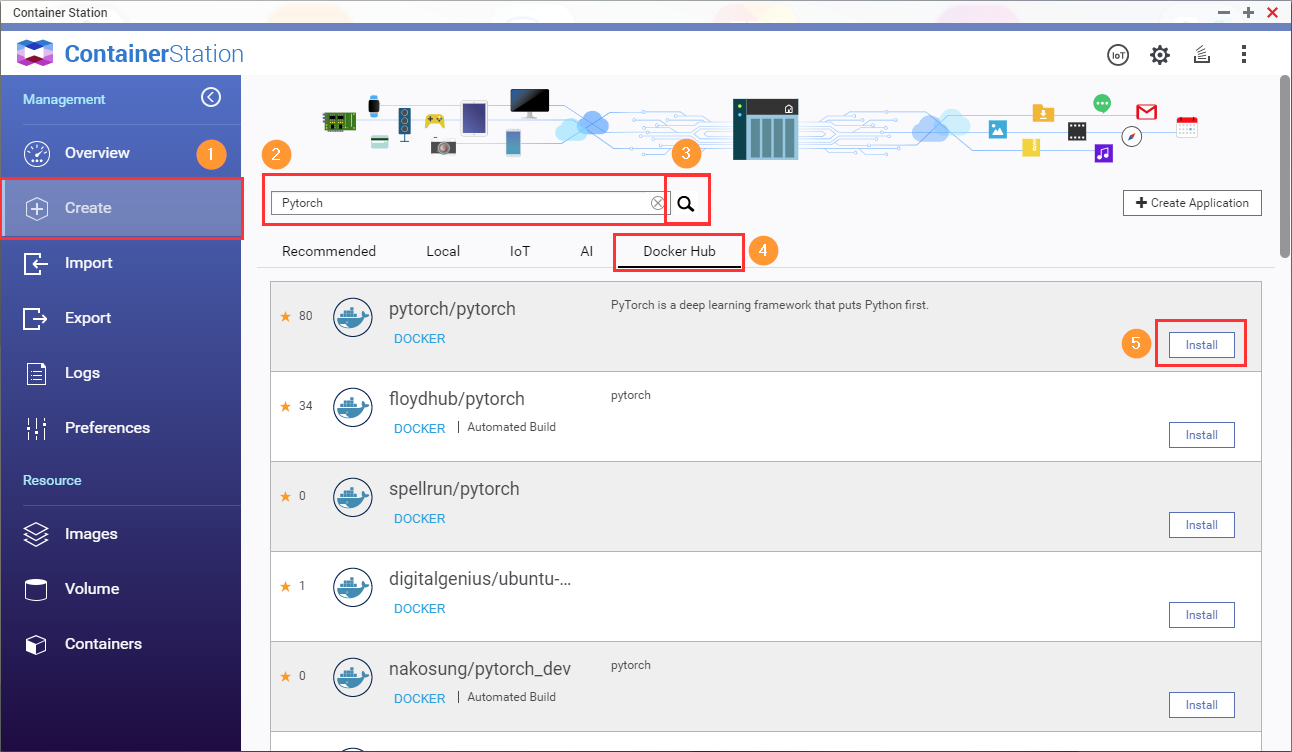Collapse the left sidebar with chevron
The height and width of the screenshot is (752, 1292).
point(210,97)
